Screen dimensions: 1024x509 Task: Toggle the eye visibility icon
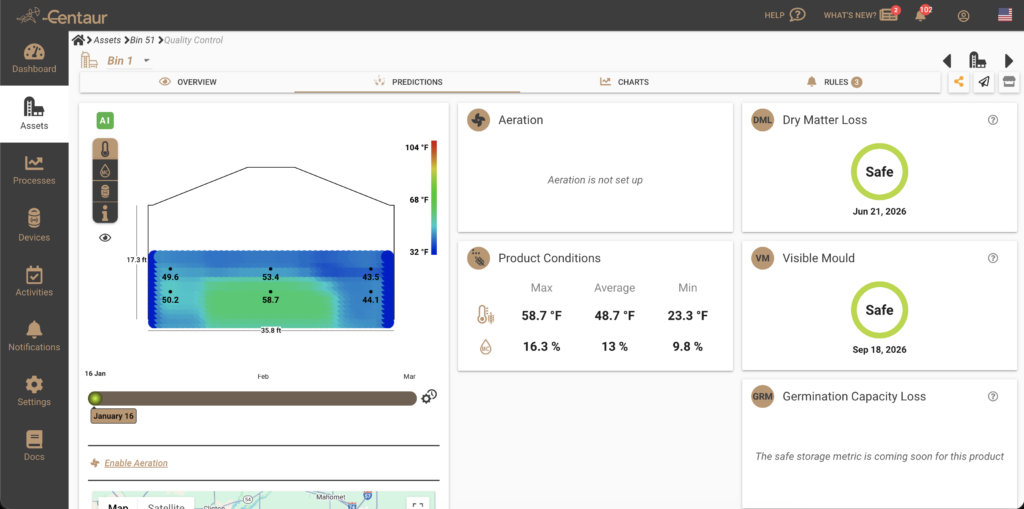tap(105, 238)
